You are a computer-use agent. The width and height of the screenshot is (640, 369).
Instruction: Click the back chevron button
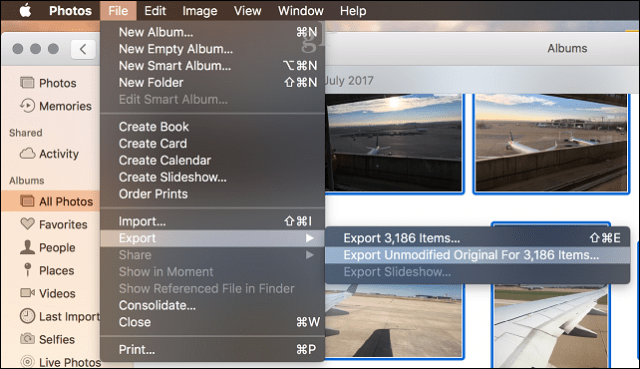pyautogui.click(x=83, y=49)
